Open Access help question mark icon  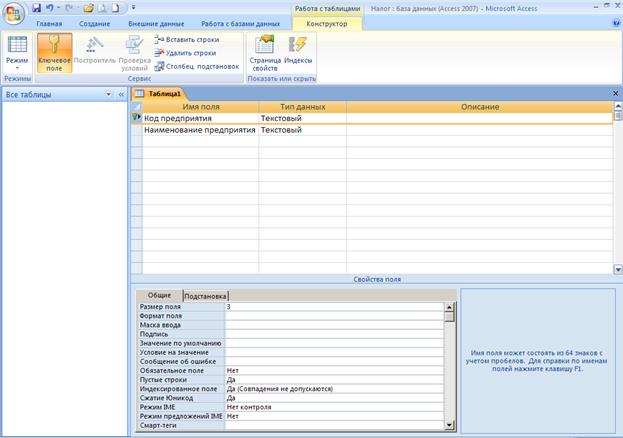point(617,23)
